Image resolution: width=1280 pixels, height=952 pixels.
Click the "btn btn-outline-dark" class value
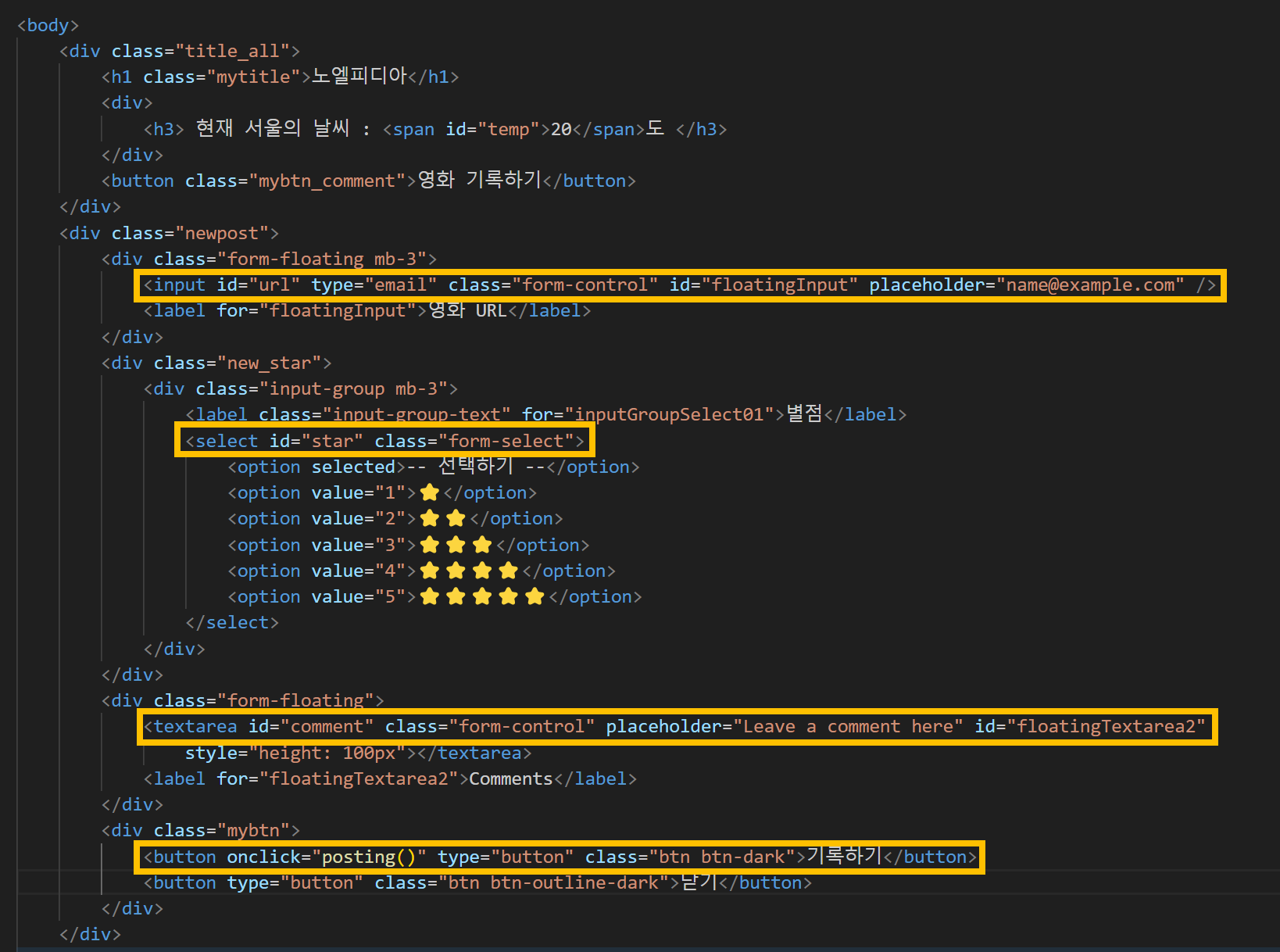(x=553, y=882)
